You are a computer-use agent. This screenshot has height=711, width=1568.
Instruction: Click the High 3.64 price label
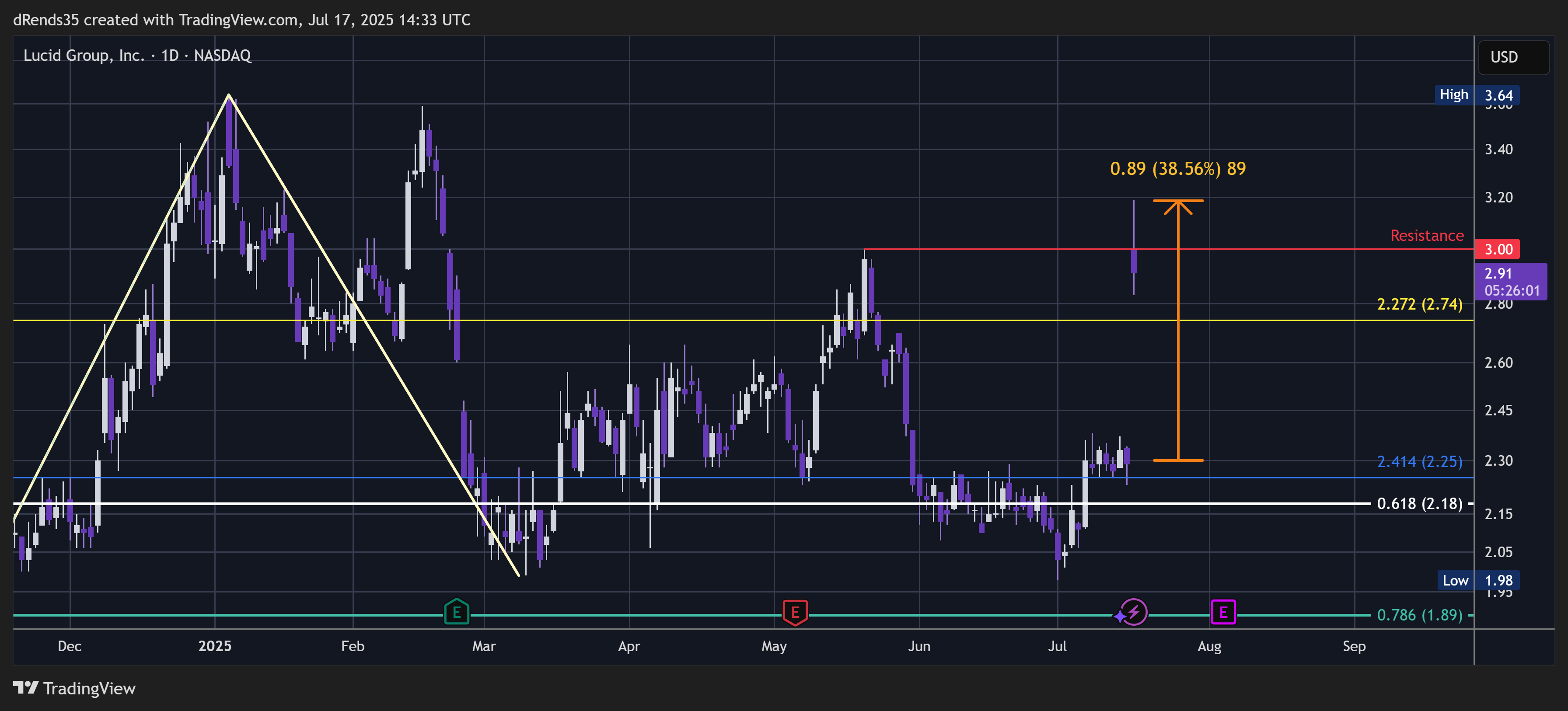(x=1477, y=95)
